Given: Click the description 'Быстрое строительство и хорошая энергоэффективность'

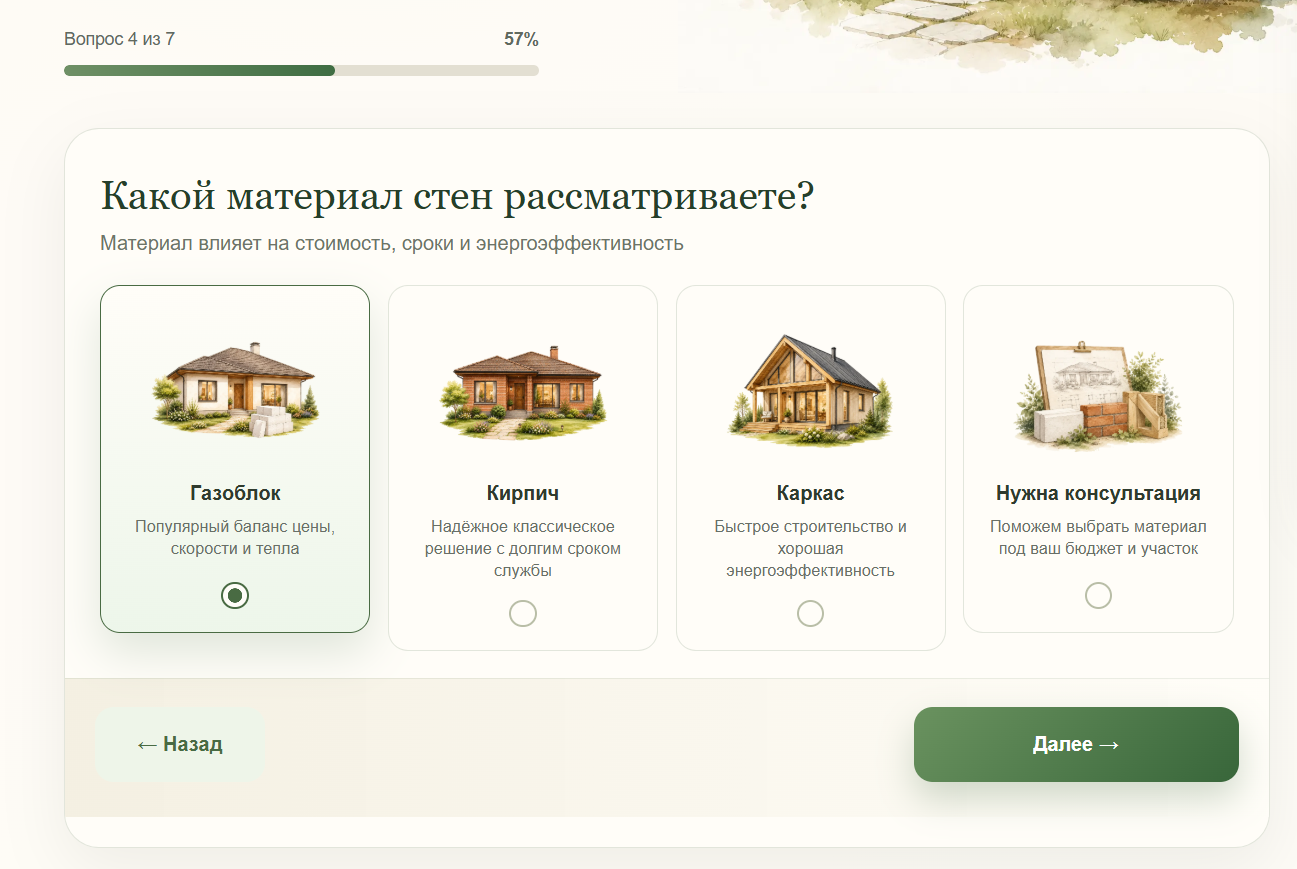Looking at the screenshot, I should pos(810,548).
